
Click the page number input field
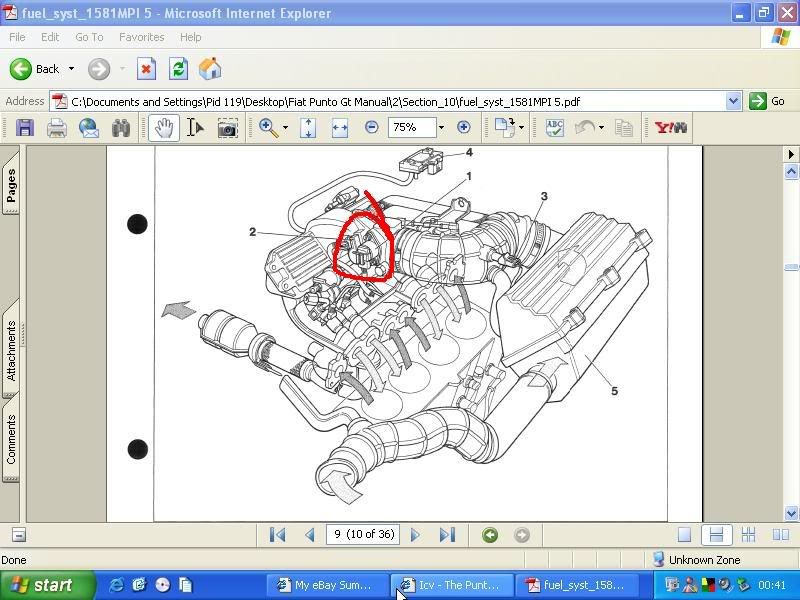tap(365, 535)
